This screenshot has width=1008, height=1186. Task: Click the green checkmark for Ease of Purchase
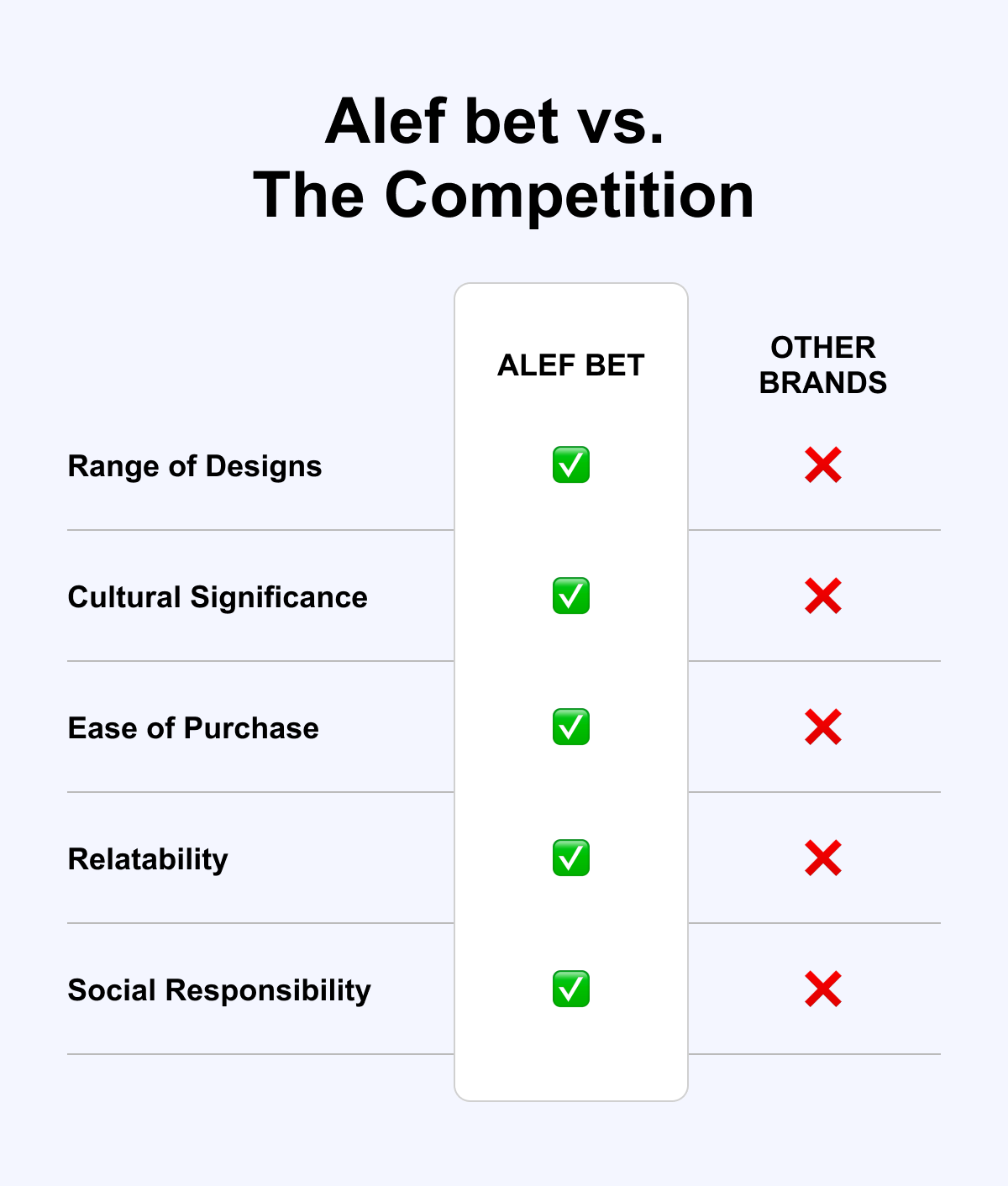[x=571, y=727]
